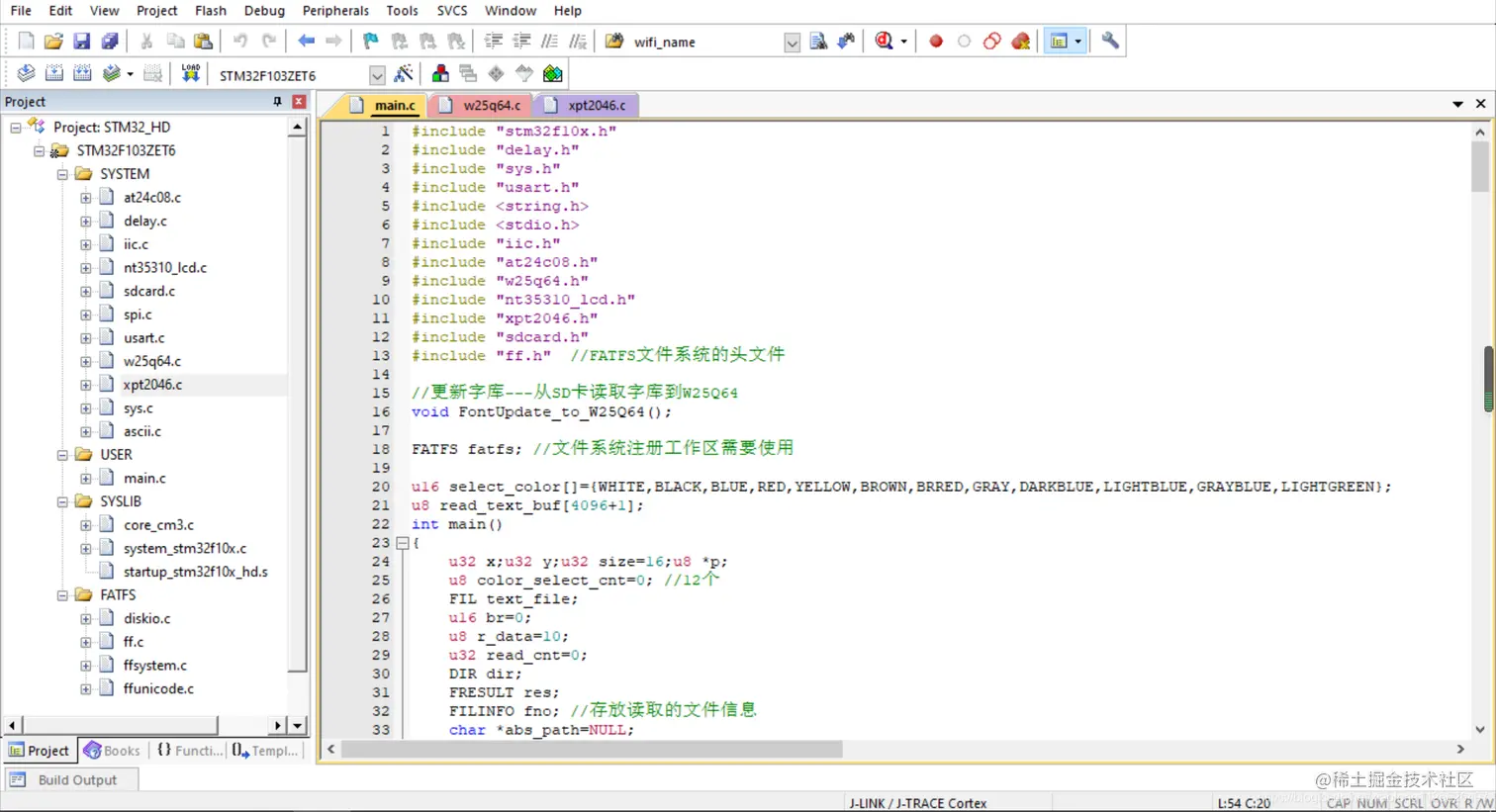Open the window layout dropdown arrow
Screen dimensions: 1496x812
[1077, 42]
